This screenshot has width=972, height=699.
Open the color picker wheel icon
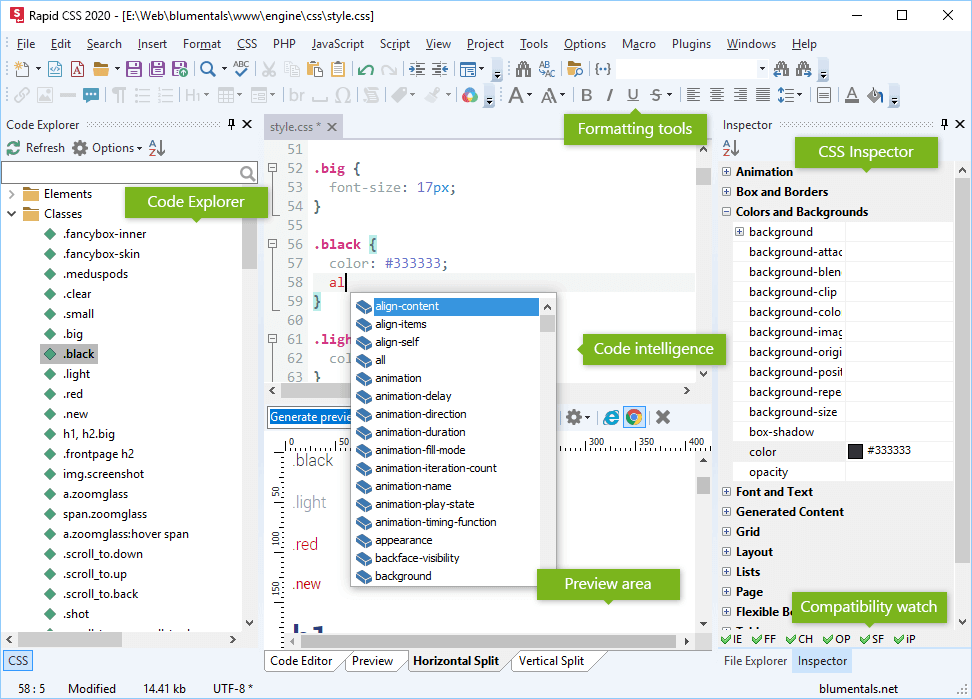pos(469,95)
